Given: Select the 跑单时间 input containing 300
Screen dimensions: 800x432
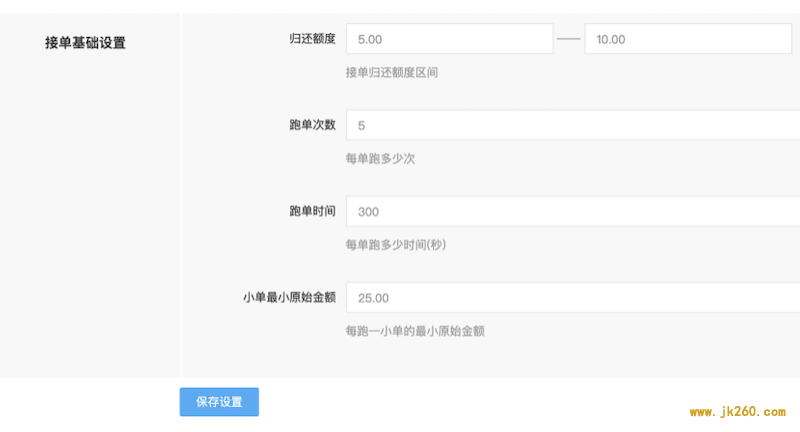Looking at the screenshot, I should click(573, 211).
